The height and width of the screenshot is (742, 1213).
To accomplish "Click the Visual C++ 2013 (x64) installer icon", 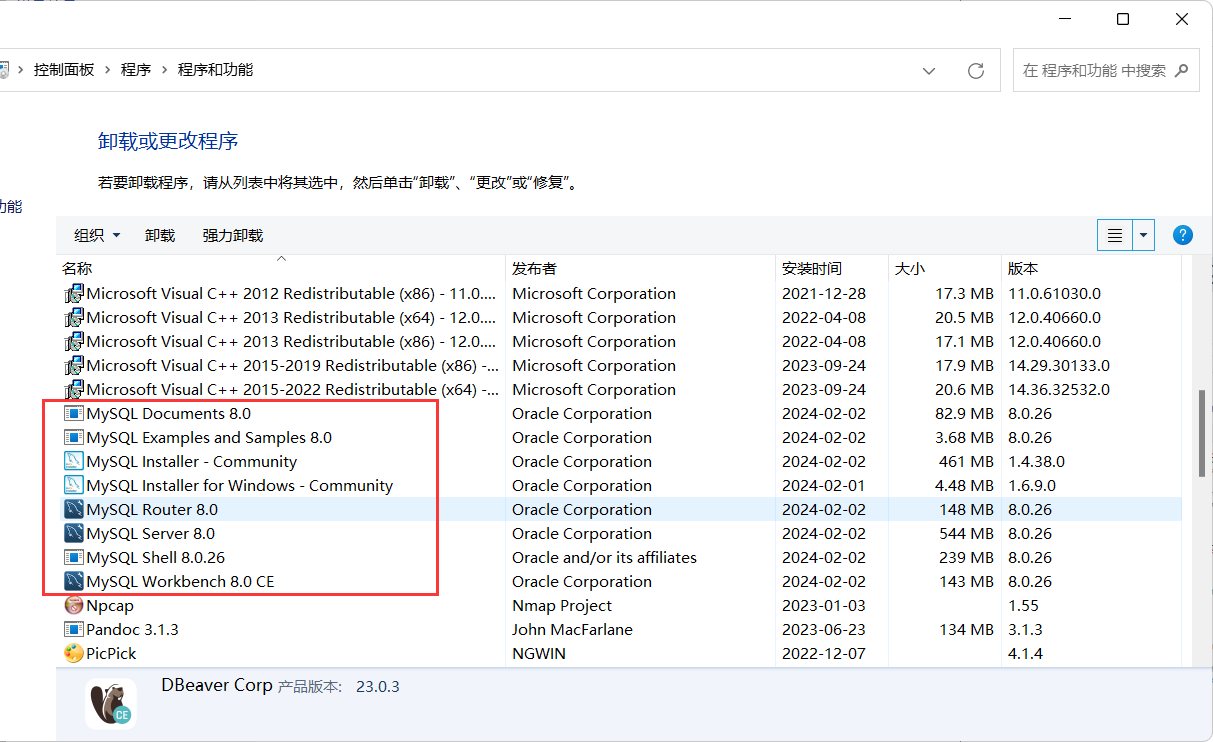I will point(73,317).
